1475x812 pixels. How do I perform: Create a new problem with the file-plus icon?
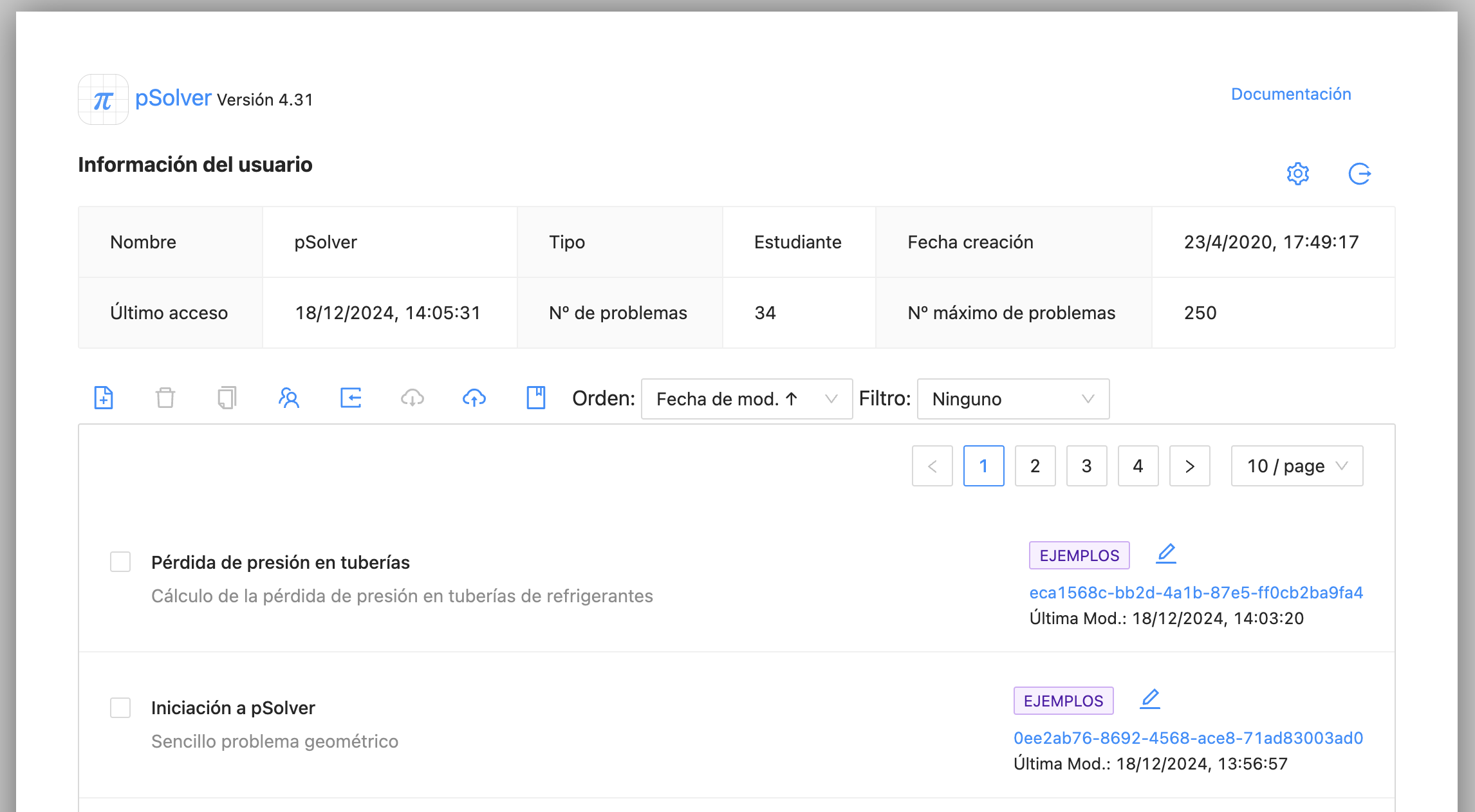pyautogui.click(x=104, y=398)
